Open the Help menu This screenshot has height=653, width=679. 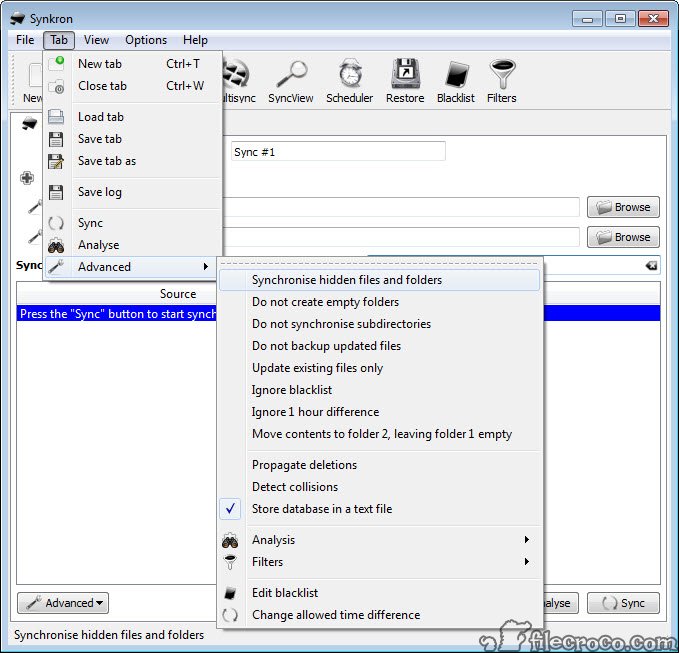[195, 40]
